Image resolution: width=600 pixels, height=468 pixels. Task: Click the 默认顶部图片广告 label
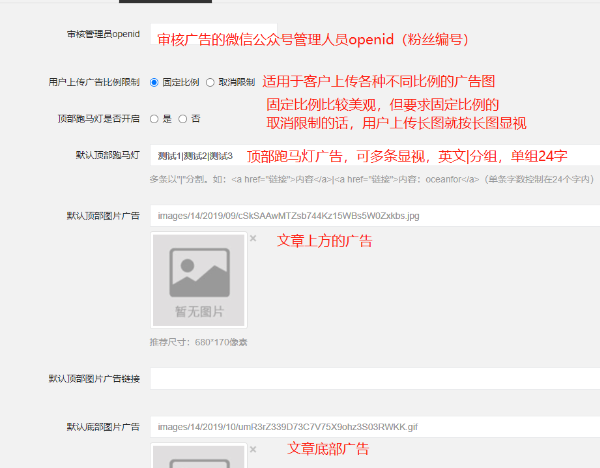click(103, 216)
